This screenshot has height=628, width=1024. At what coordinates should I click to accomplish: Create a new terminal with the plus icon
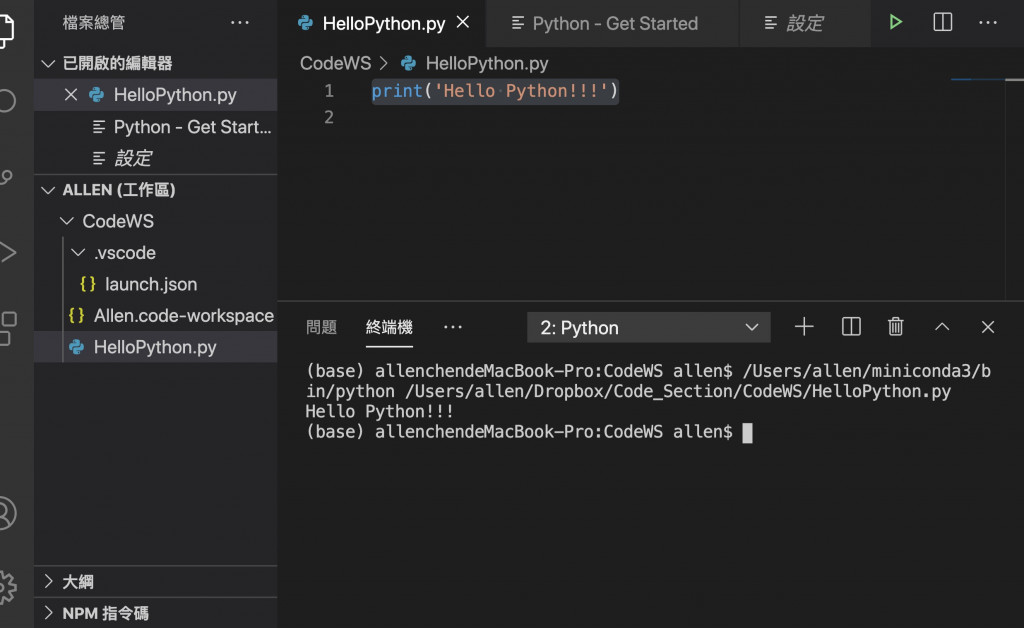point(804,327)
